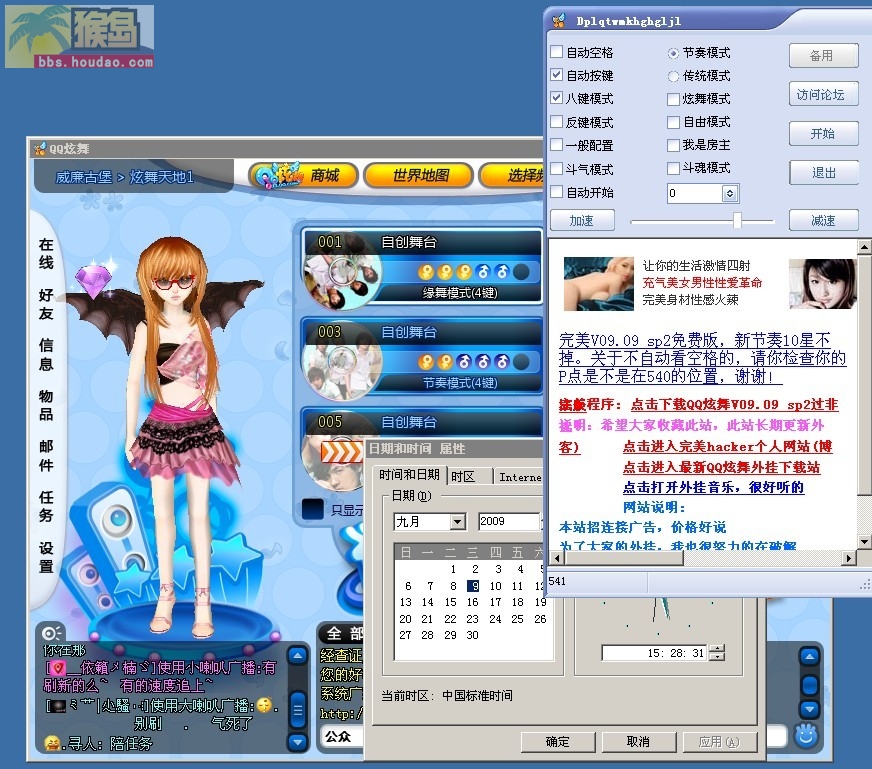
Task: Click the down arrow beside the right chat panel
Action: coord(809,709)
